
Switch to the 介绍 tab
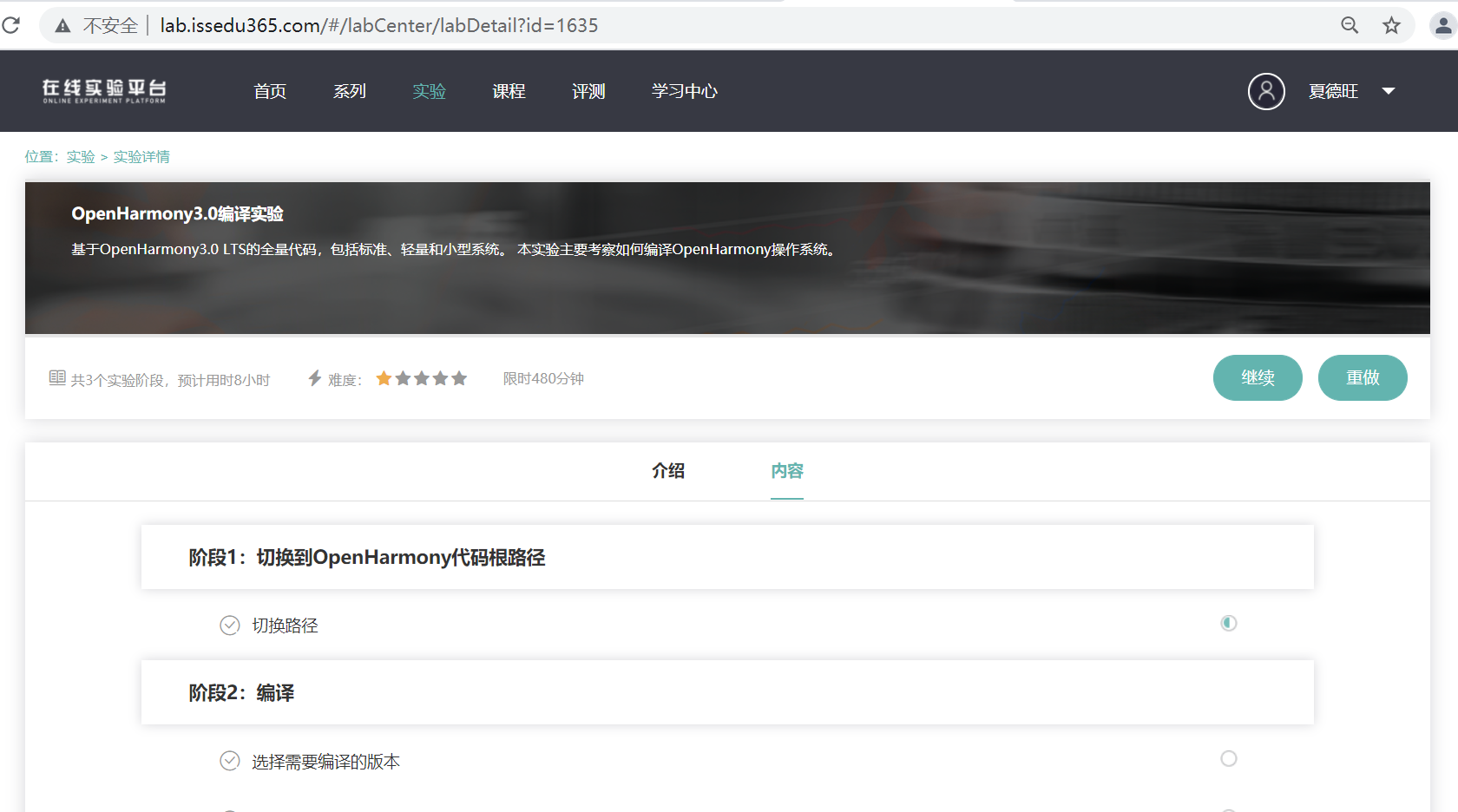(668, 471)
